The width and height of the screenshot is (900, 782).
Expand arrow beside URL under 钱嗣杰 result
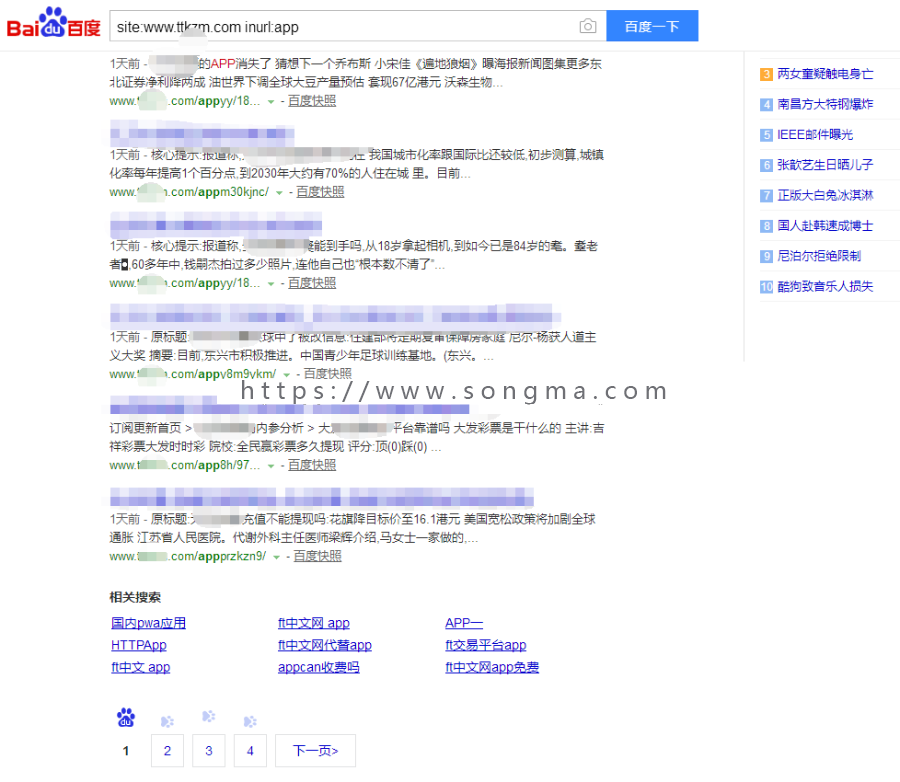click(x=271, y=284)
